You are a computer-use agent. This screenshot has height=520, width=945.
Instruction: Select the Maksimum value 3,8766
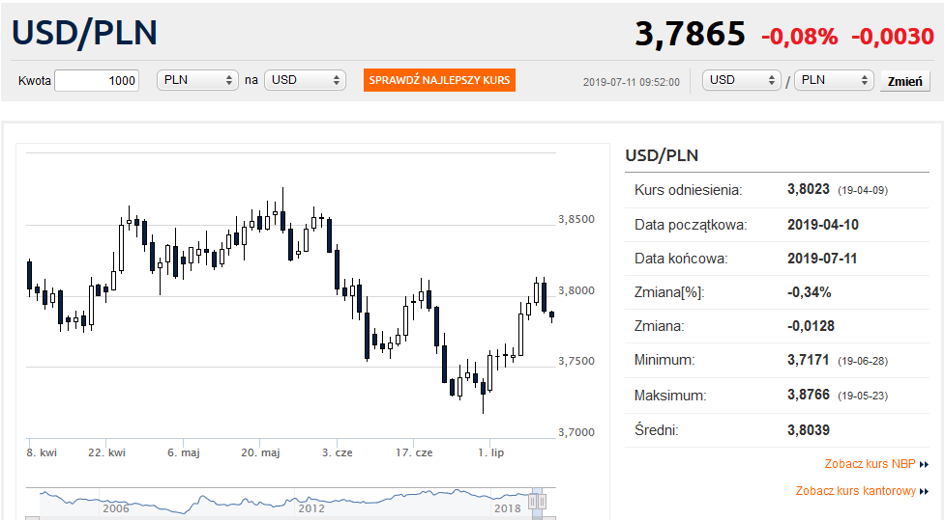(808, 395)
